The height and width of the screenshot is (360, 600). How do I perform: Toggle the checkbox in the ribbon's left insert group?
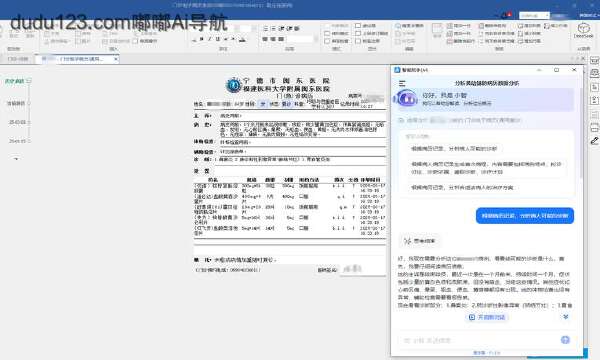135,41
